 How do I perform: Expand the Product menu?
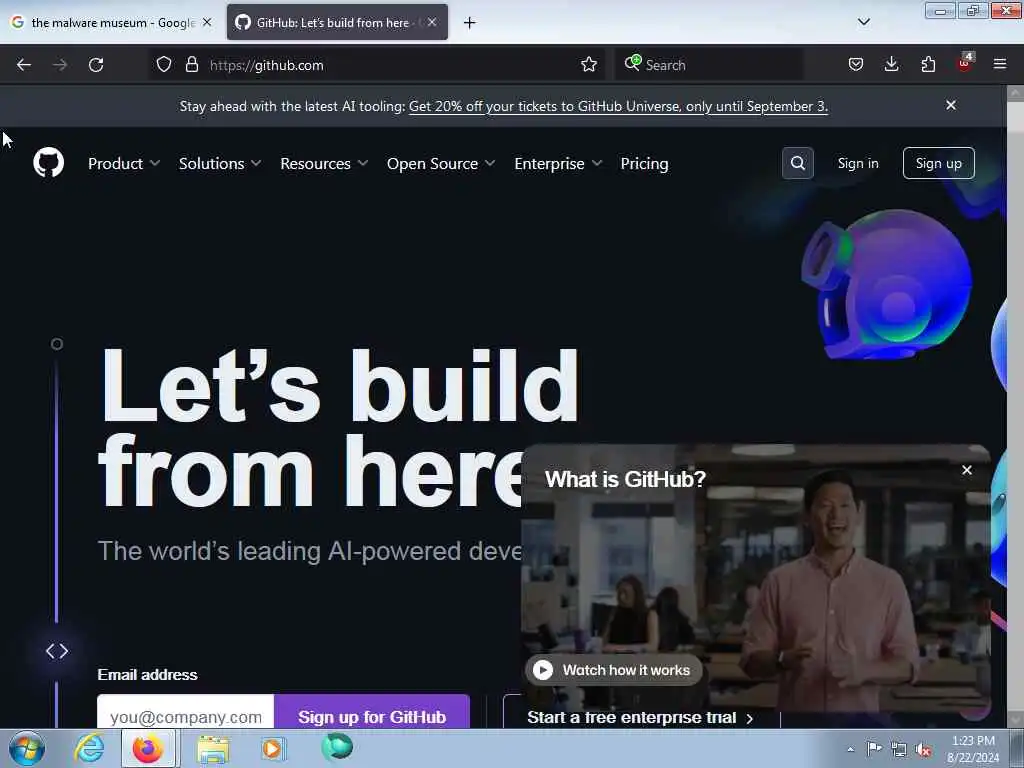[x=124, y=163]
